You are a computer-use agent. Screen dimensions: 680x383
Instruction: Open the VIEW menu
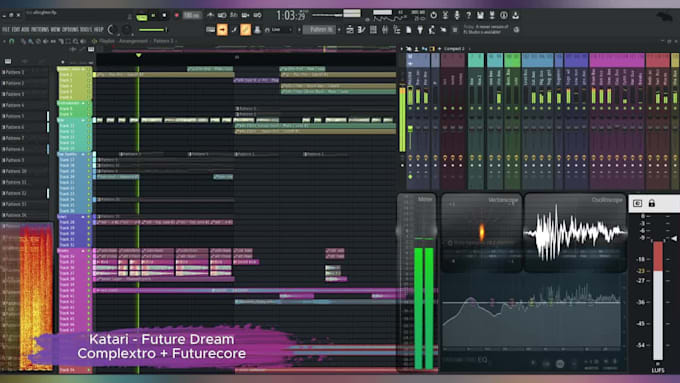click(x=56, y=29)
